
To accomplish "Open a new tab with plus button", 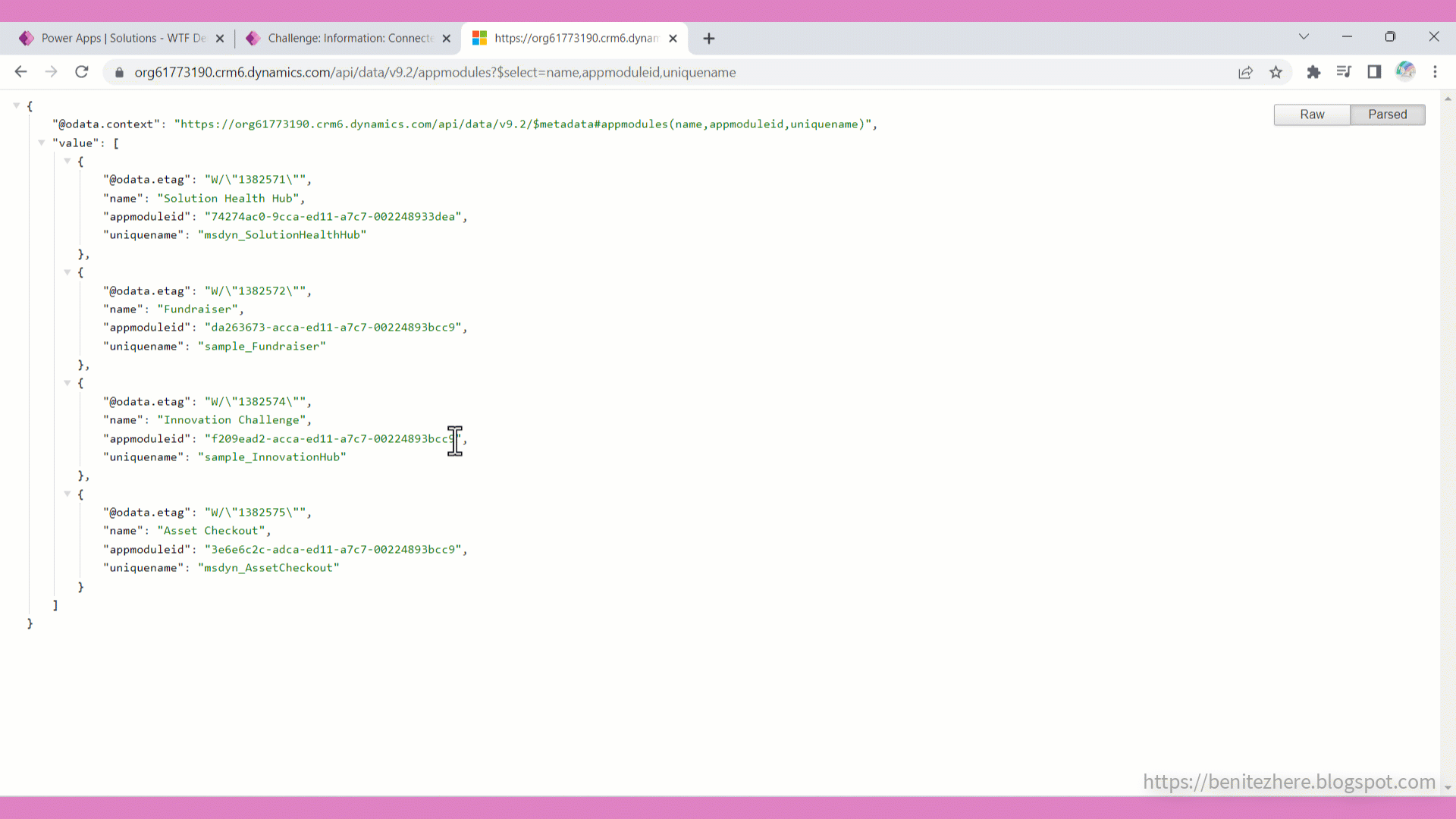I will click(x=709, y=39).
